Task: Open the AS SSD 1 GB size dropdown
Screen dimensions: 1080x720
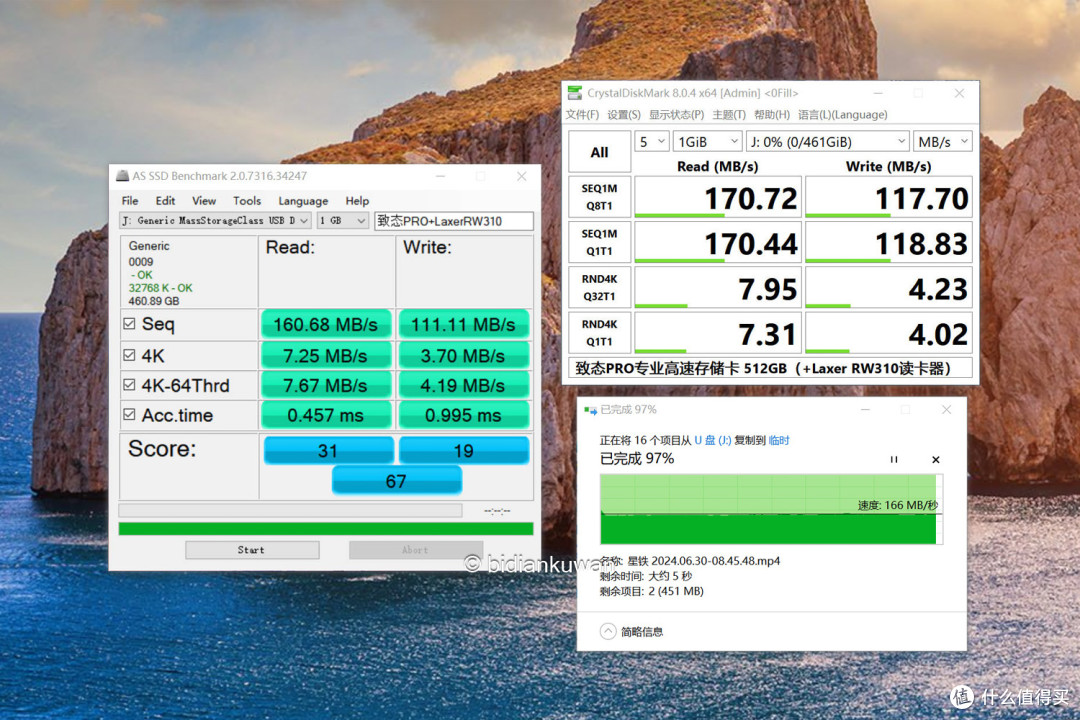Action: (x=342, y=220)
